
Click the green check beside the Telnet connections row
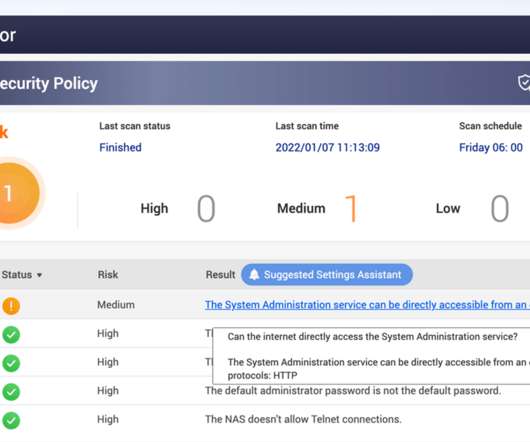[x=11, y=420]
